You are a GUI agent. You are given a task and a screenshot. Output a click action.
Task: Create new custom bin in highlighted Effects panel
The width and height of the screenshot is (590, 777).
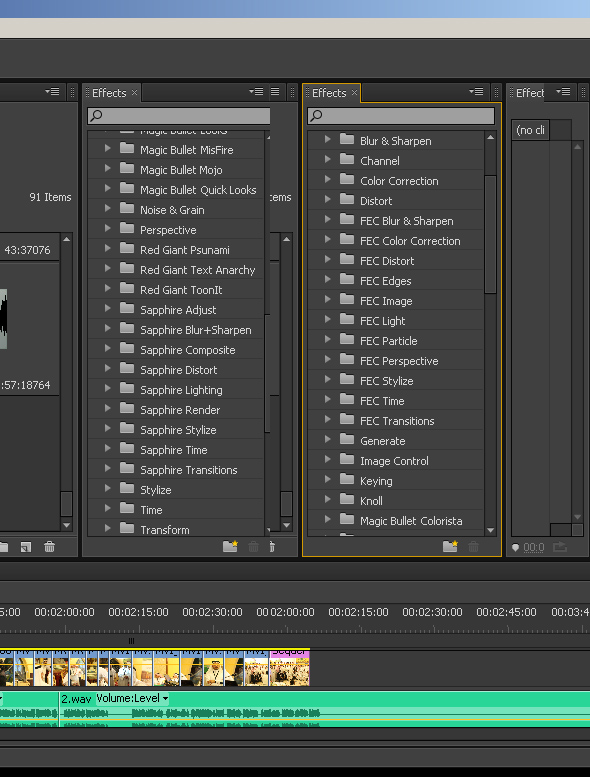pos(450,546)
